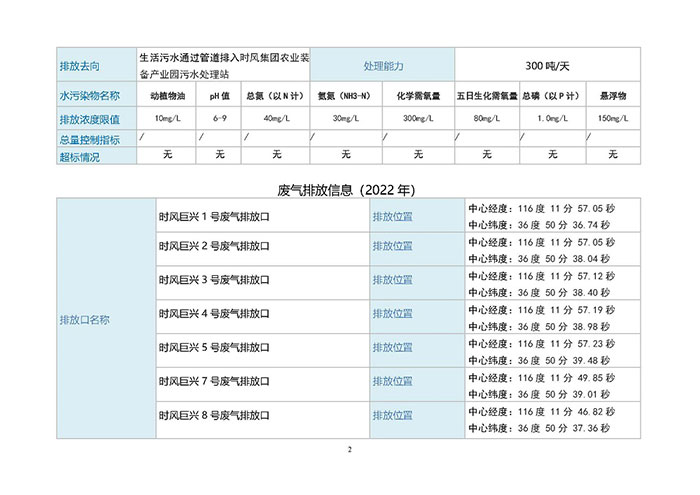Viewport: 700px width, 495px height.
Task: Click the 80mg/L limit value
Action: point(487,118)
